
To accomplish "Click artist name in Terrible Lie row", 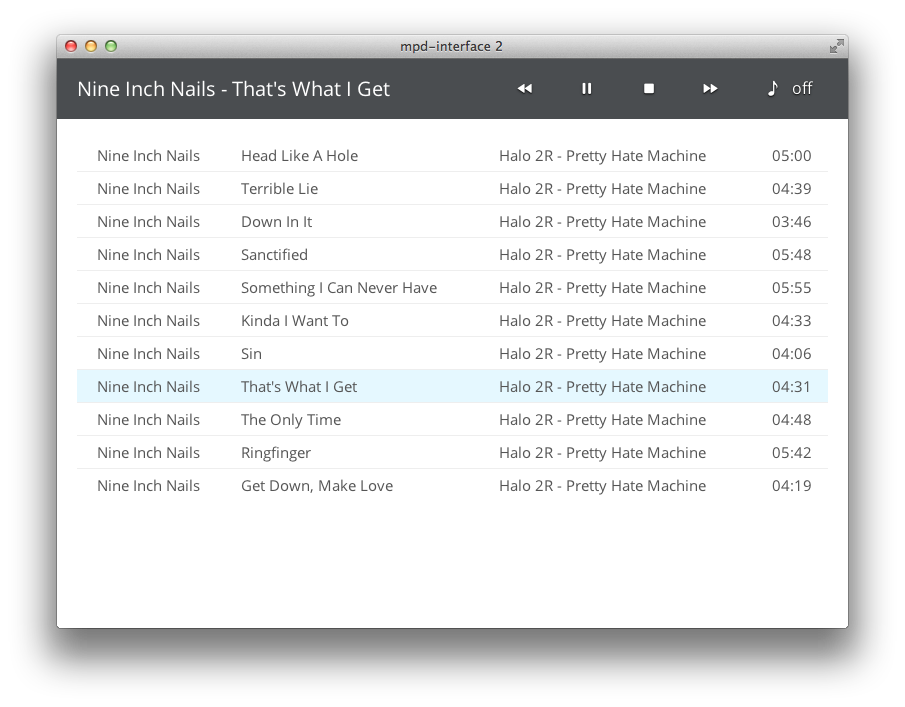I will tap(148, 189).
